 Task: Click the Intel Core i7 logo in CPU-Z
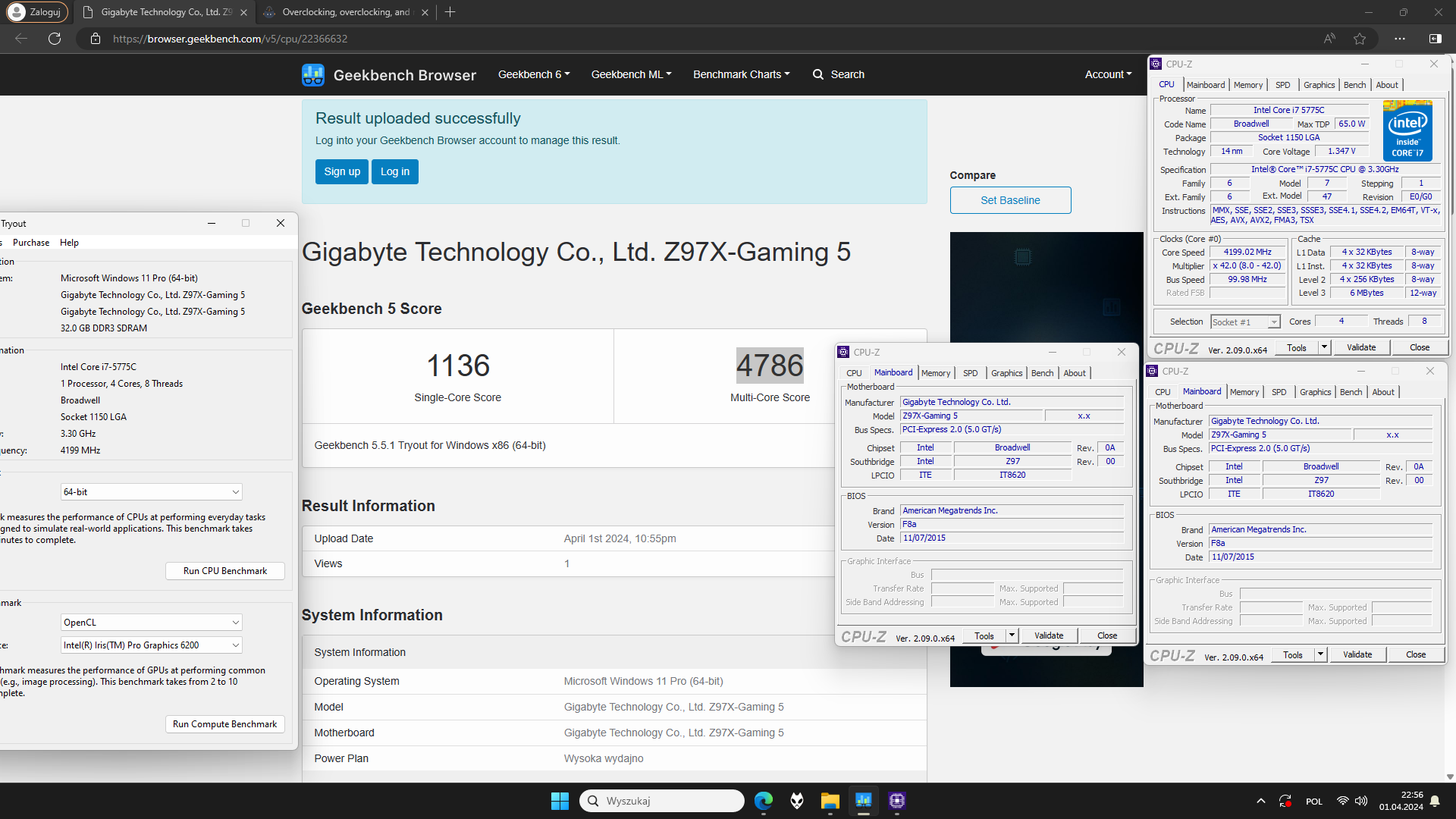[1408, 130]
